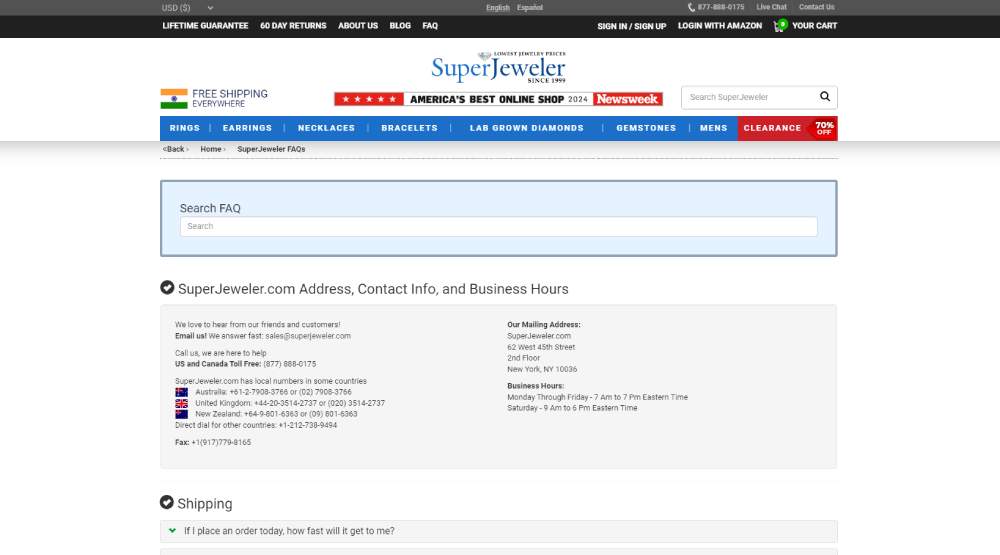Image resolution: width=1000 pixels, height=555 pixels.
Task: Go back via the Back breadcrumb
Action: click(173, 149)
